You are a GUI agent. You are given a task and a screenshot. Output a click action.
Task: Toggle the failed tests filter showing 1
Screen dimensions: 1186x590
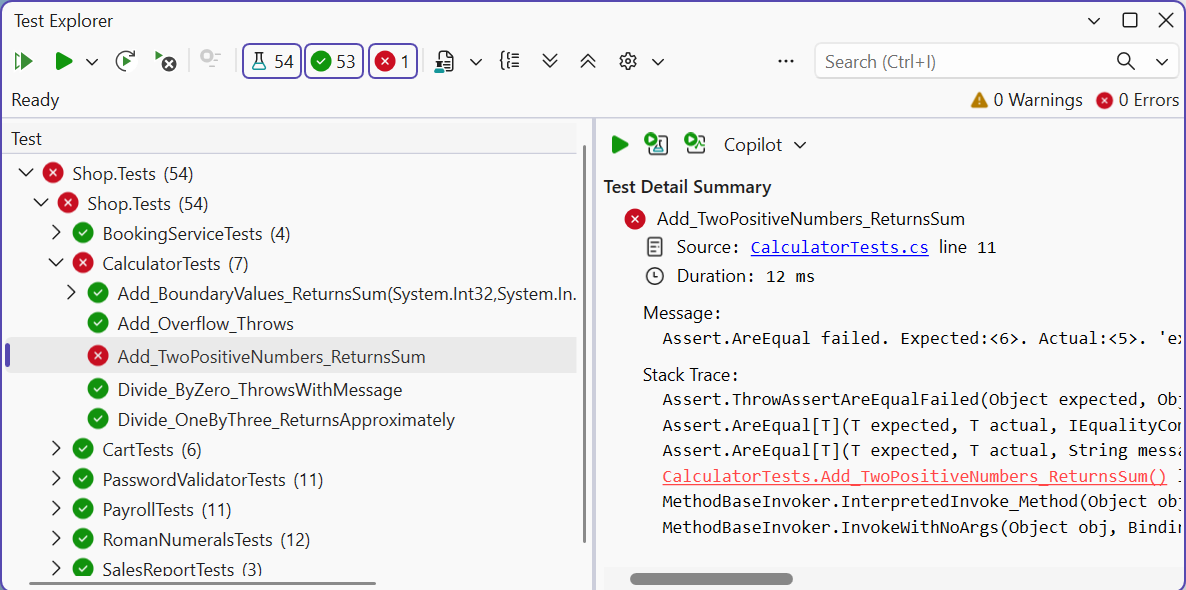(393, 61)
